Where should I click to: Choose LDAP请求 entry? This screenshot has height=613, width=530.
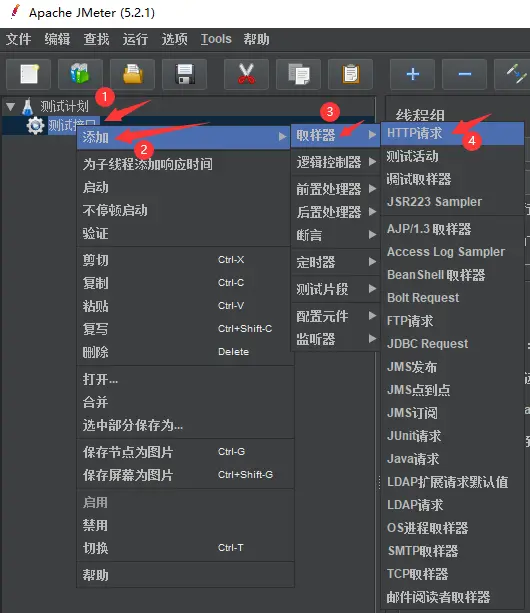(452, 505)
